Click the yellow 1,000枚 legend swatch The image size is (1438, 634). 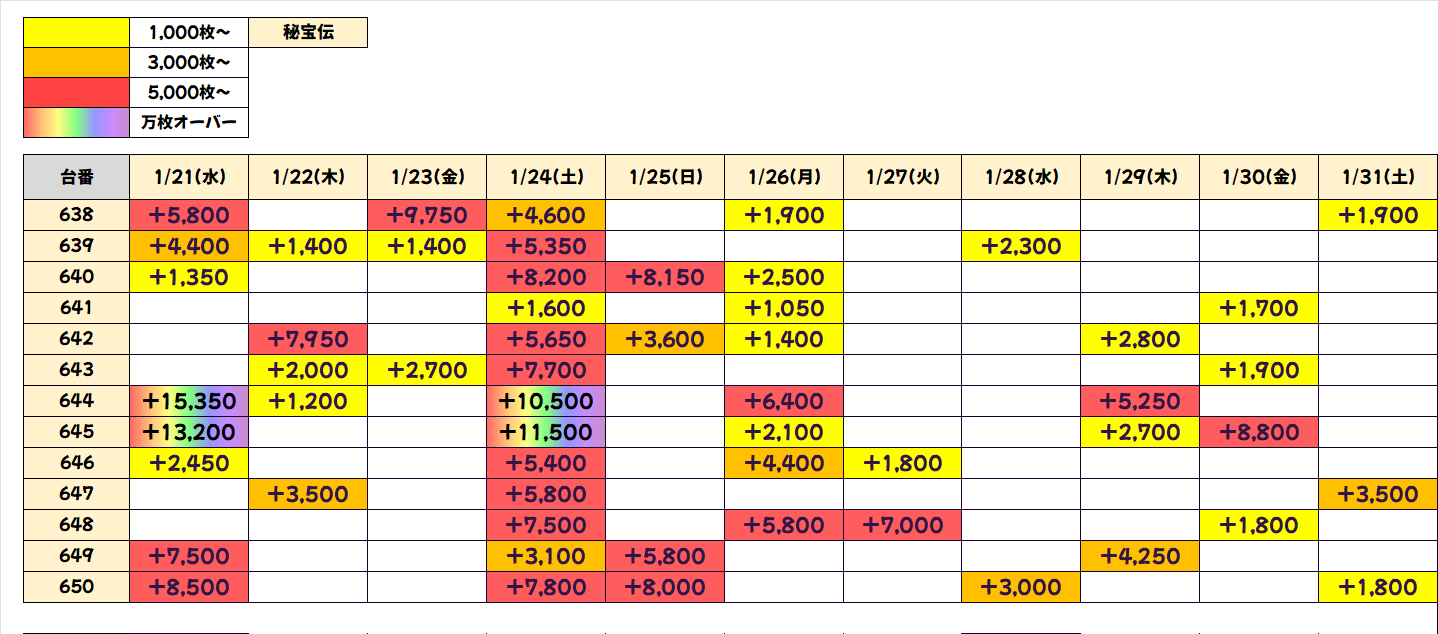77,33
